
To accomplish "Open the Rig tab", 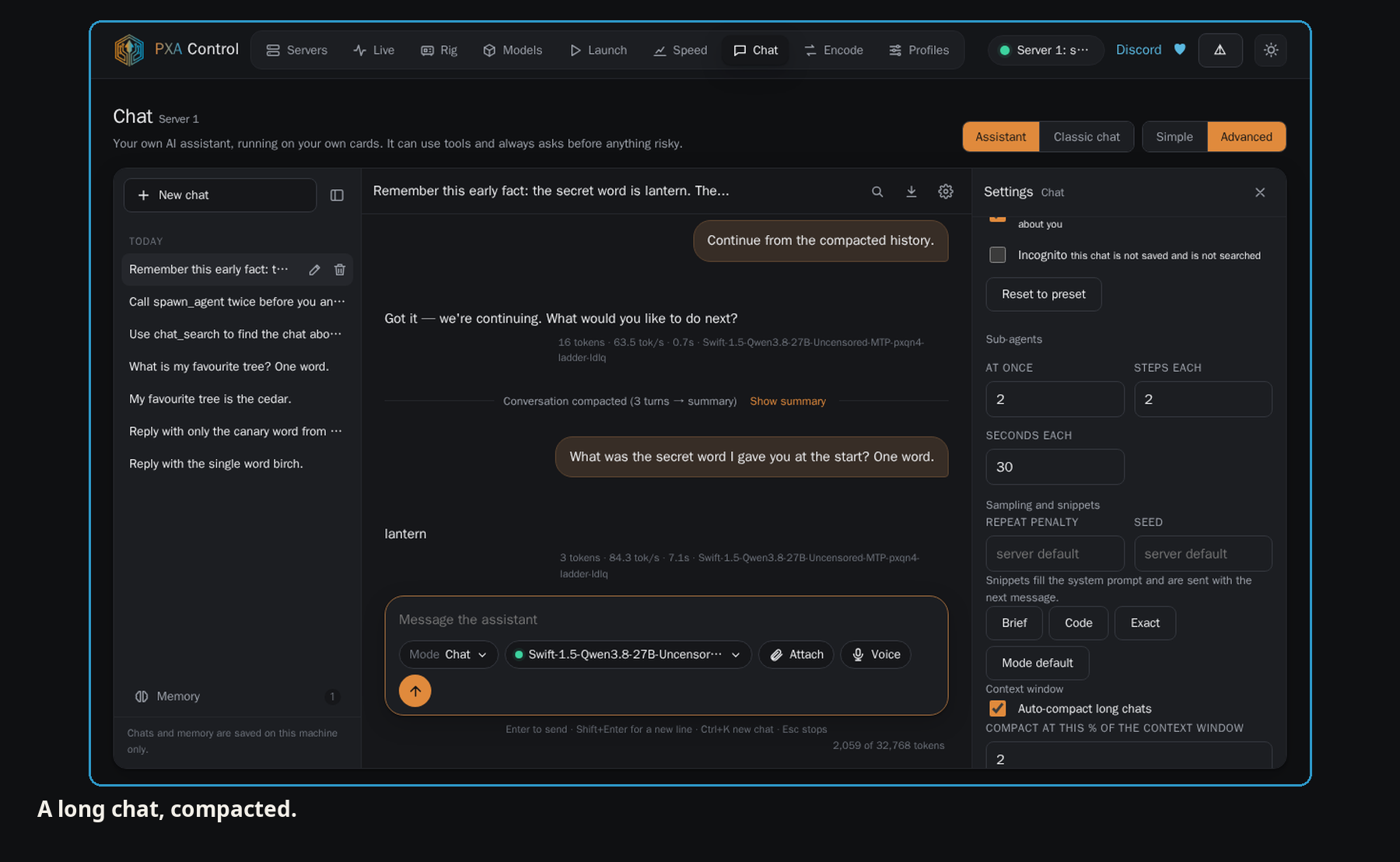I will 439,50.
